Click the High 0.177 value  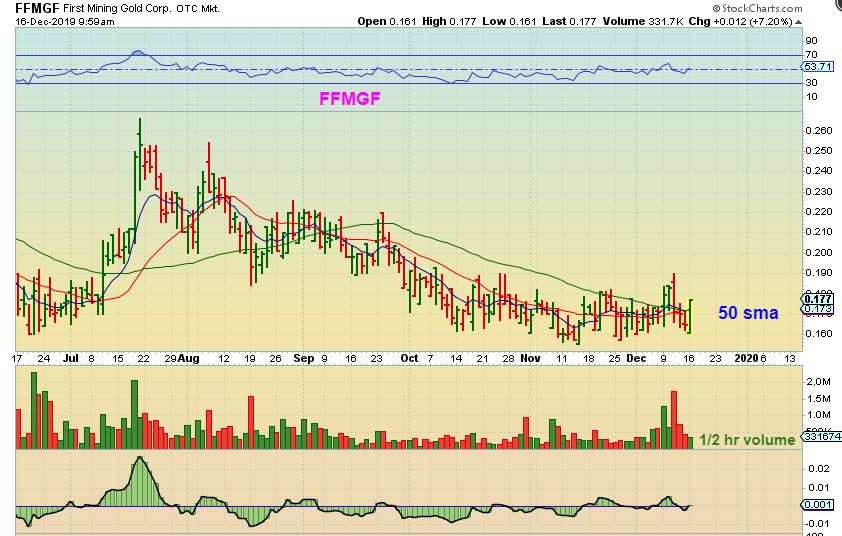point(449,21)
